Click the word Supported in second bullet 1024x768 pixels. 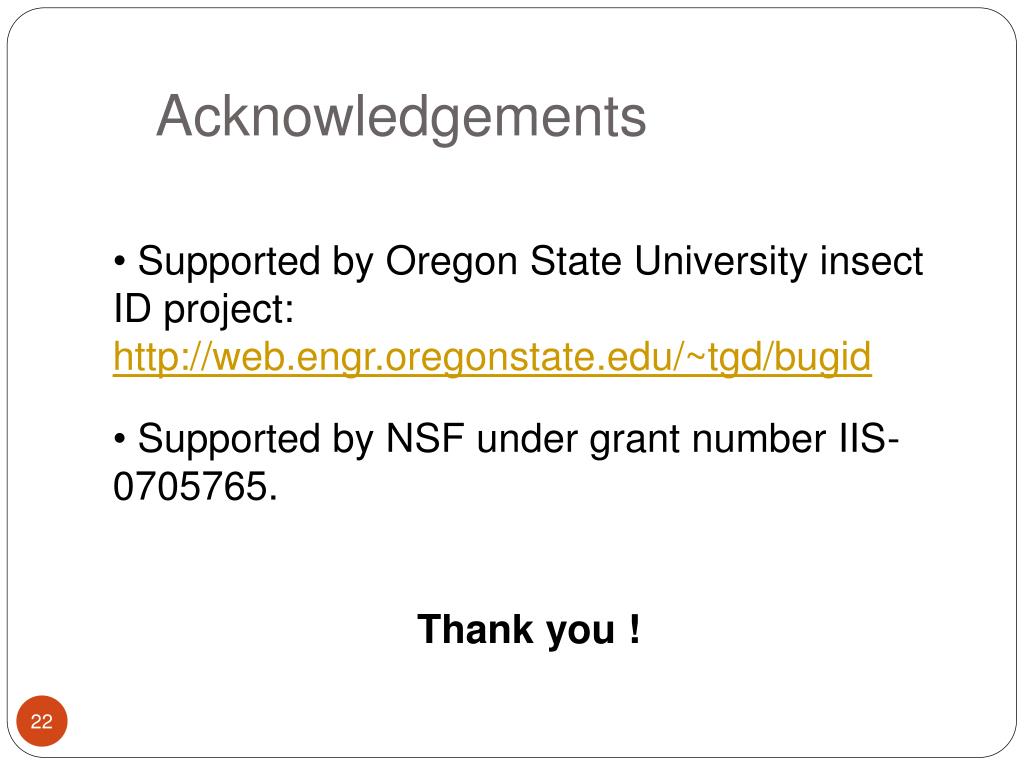point(229,440)
